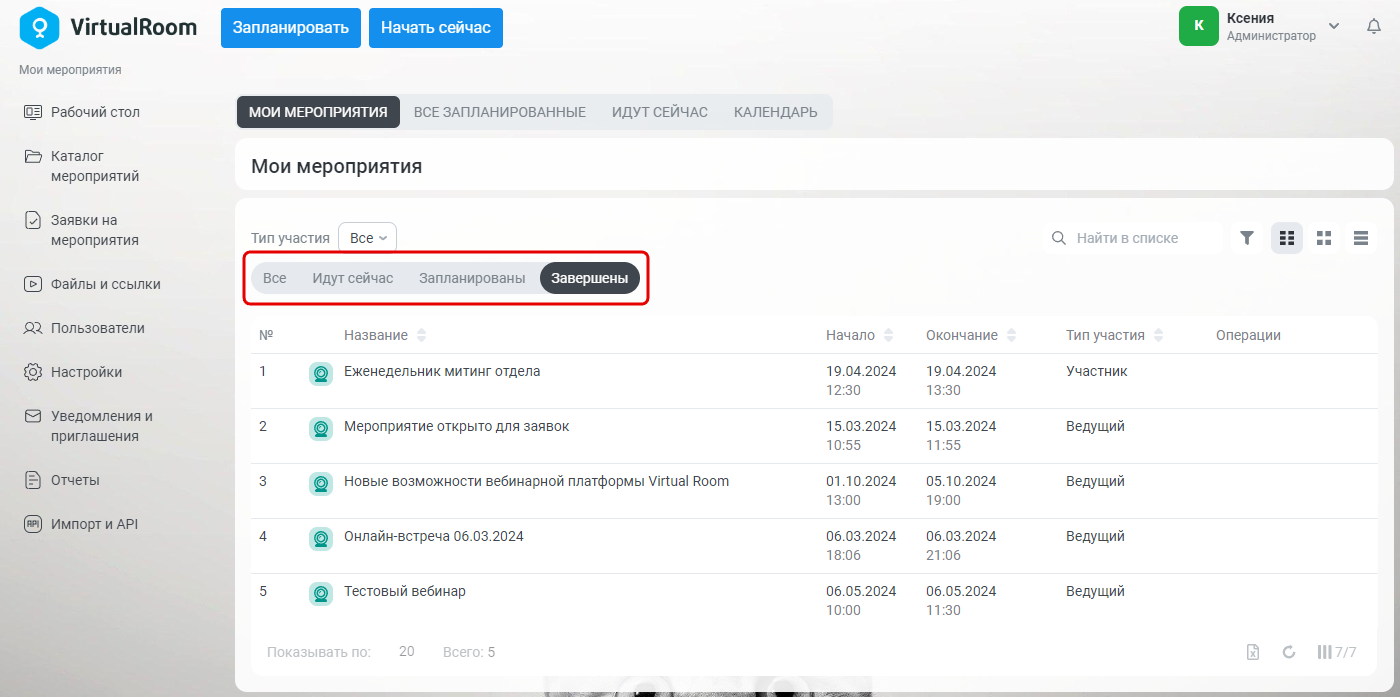Switch to the КАЛЕНДАРЬ tab
The image size is (1400, 697).
point(776,112)
